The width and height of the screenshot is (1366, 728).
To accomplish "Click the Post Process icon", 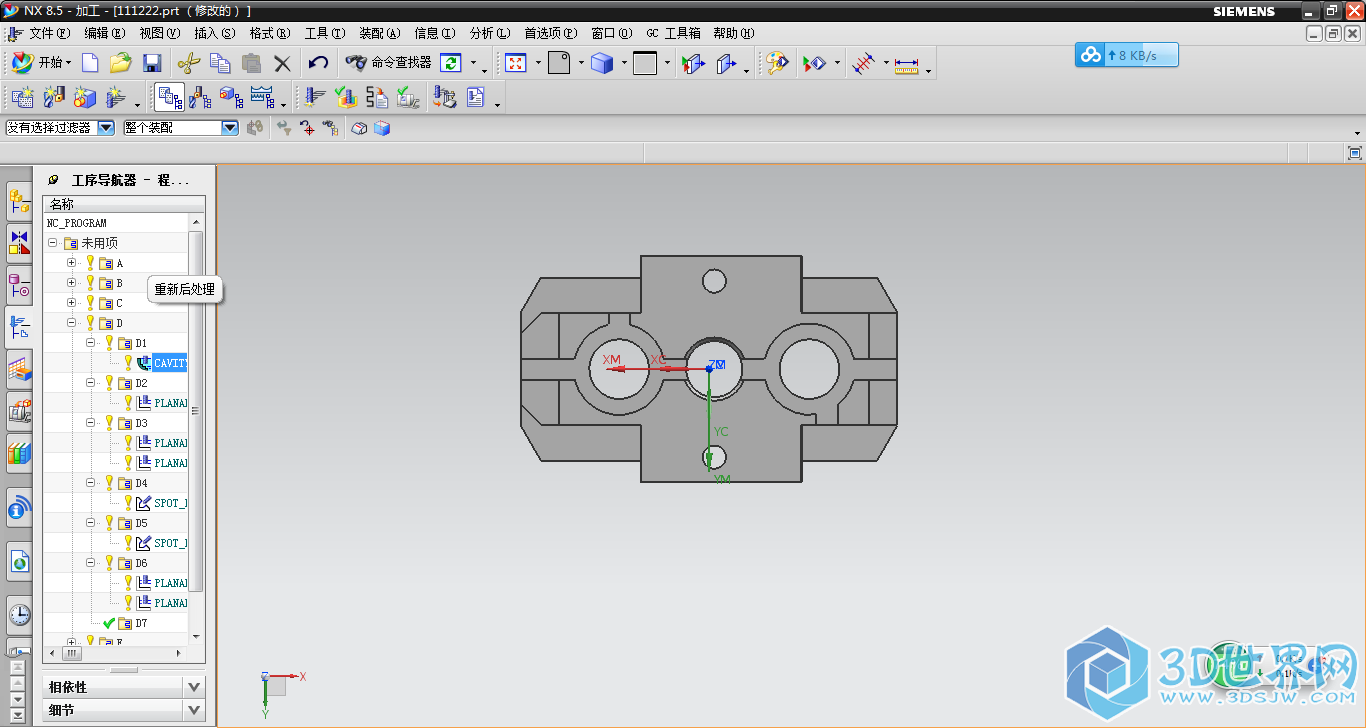I will click(445, 97).
